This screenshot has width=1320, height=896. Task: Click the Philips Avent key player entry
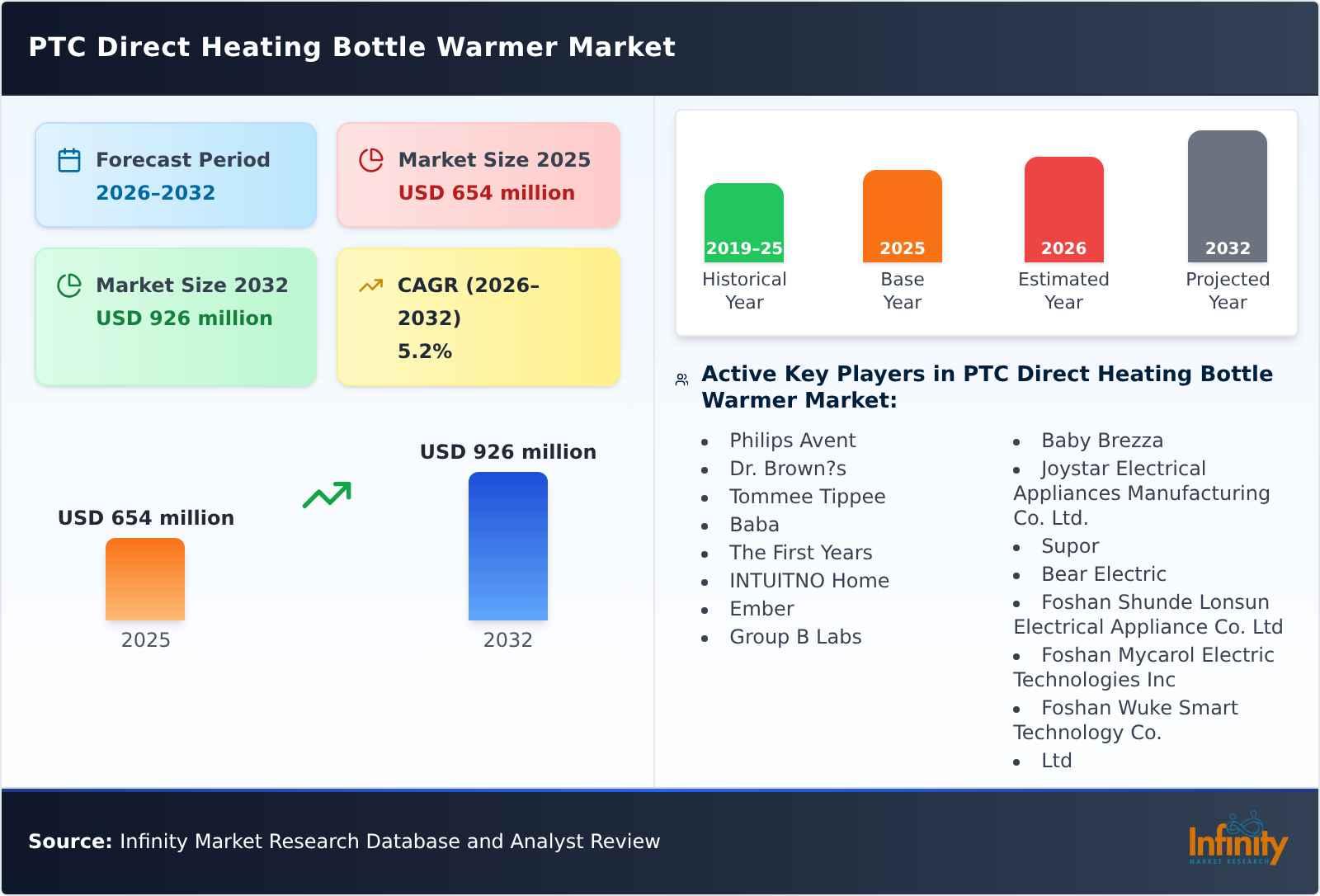point(791,441)
